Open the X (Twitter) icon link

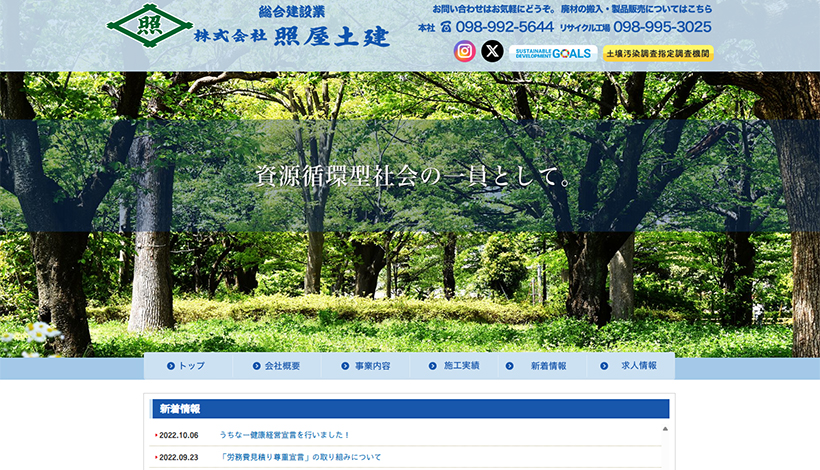[x=492, y=51]
